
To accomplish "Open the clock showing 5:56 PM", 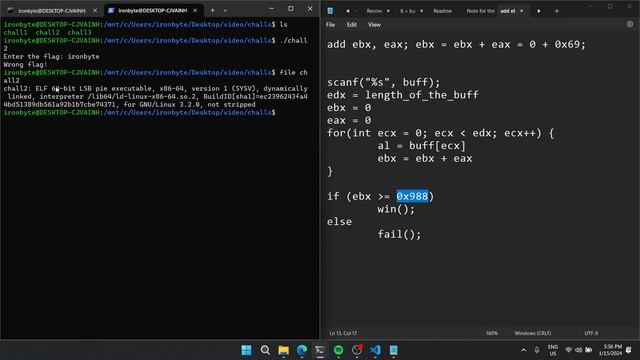I will (x=610, y=350).
